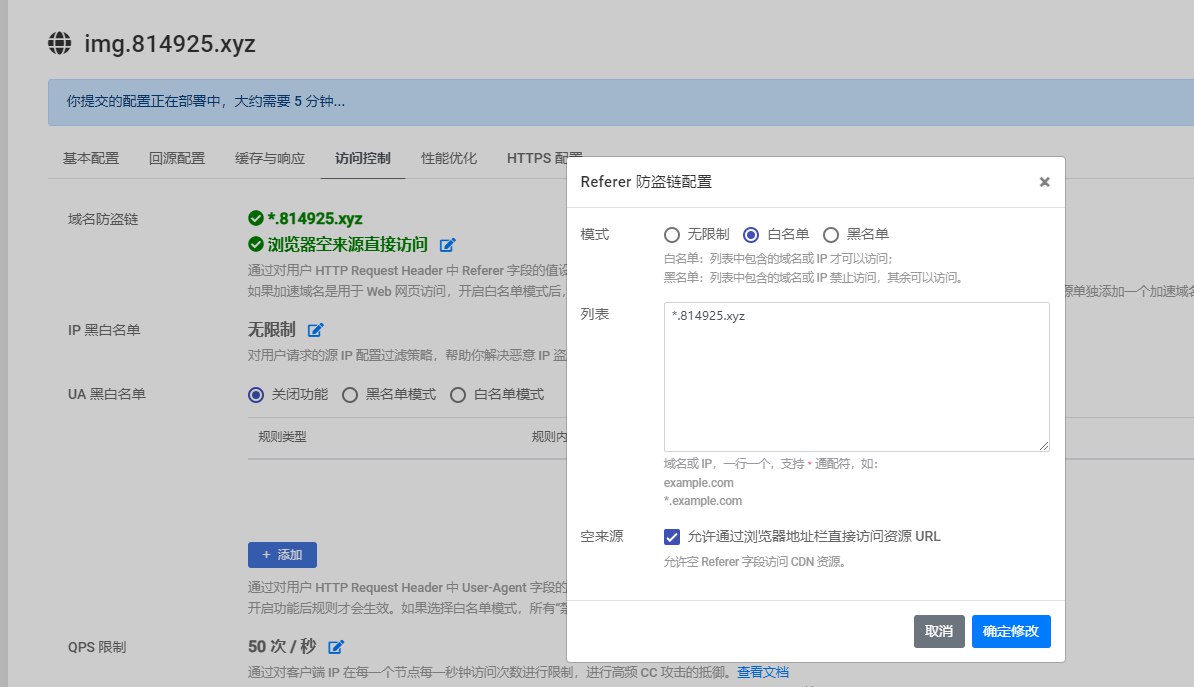
Task: Switch to the 基本配置 tab
Action: coord(91,158)
